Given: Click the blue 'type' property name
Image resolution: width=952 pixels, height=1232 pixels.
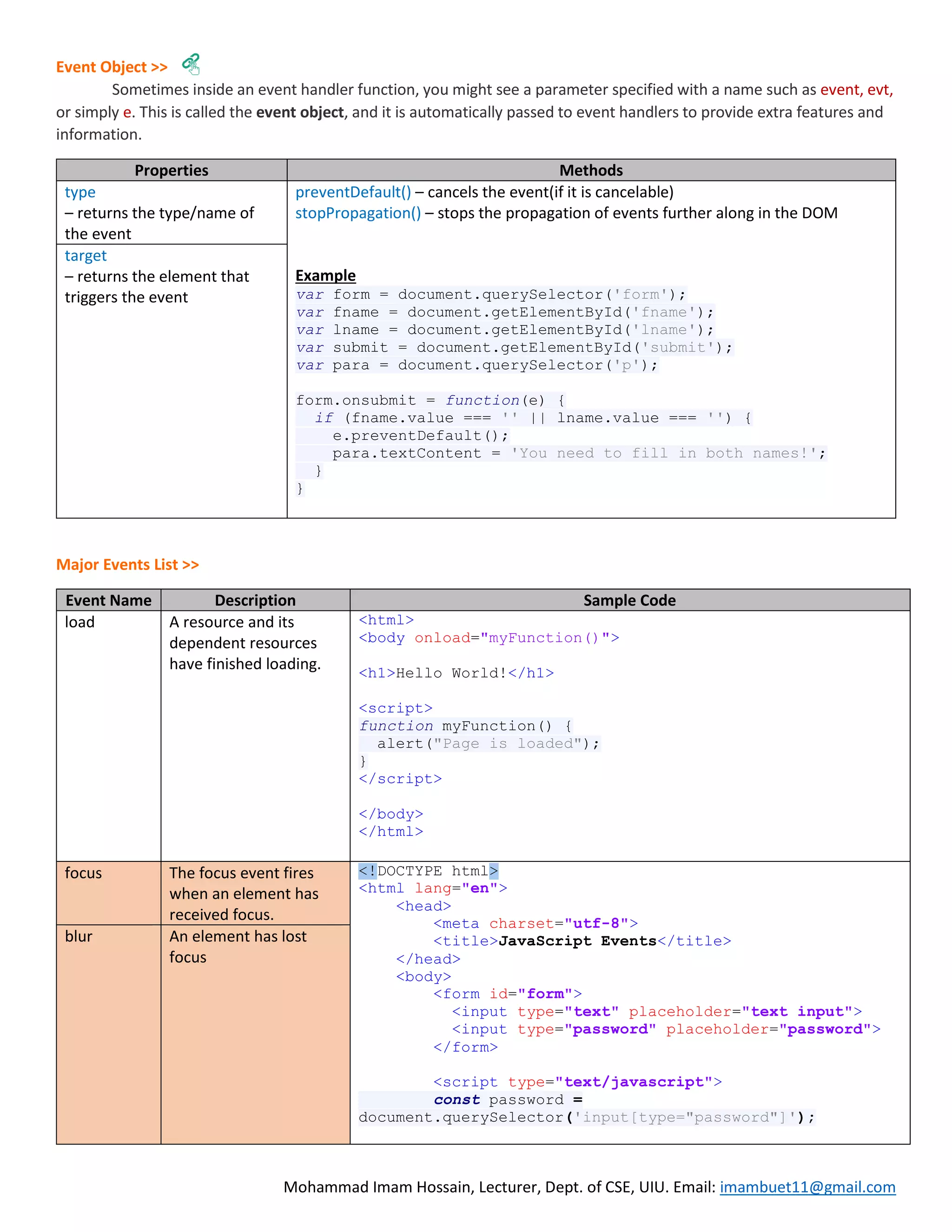Looking at the screenshot, I should 80,192.
